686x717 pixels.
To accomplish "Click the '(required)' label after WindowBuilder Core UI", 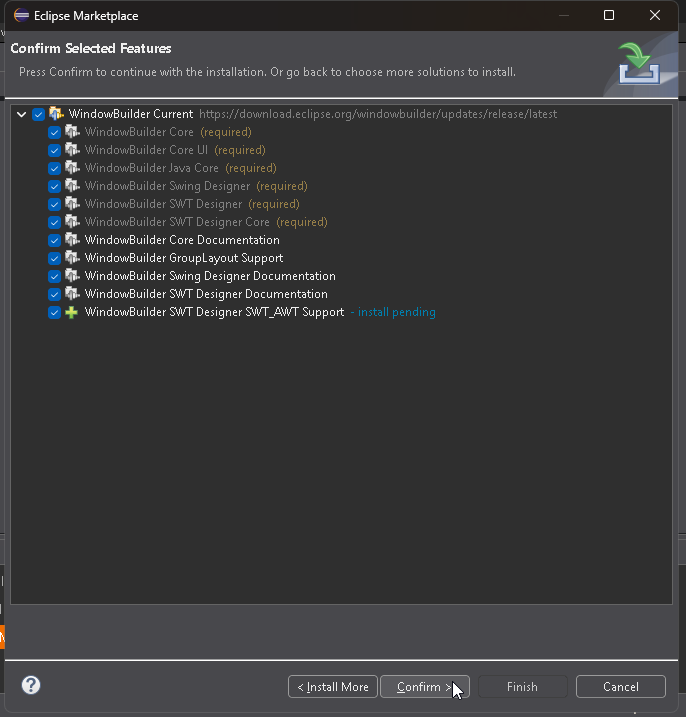I will point(240,150).
